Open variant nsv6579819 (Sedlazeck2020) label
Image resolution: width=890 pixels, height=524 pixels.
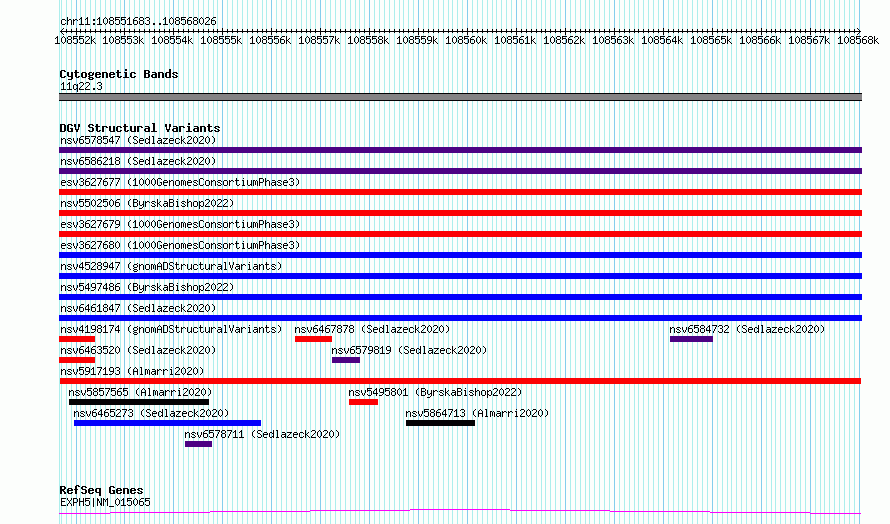click(x=409, y=350)
